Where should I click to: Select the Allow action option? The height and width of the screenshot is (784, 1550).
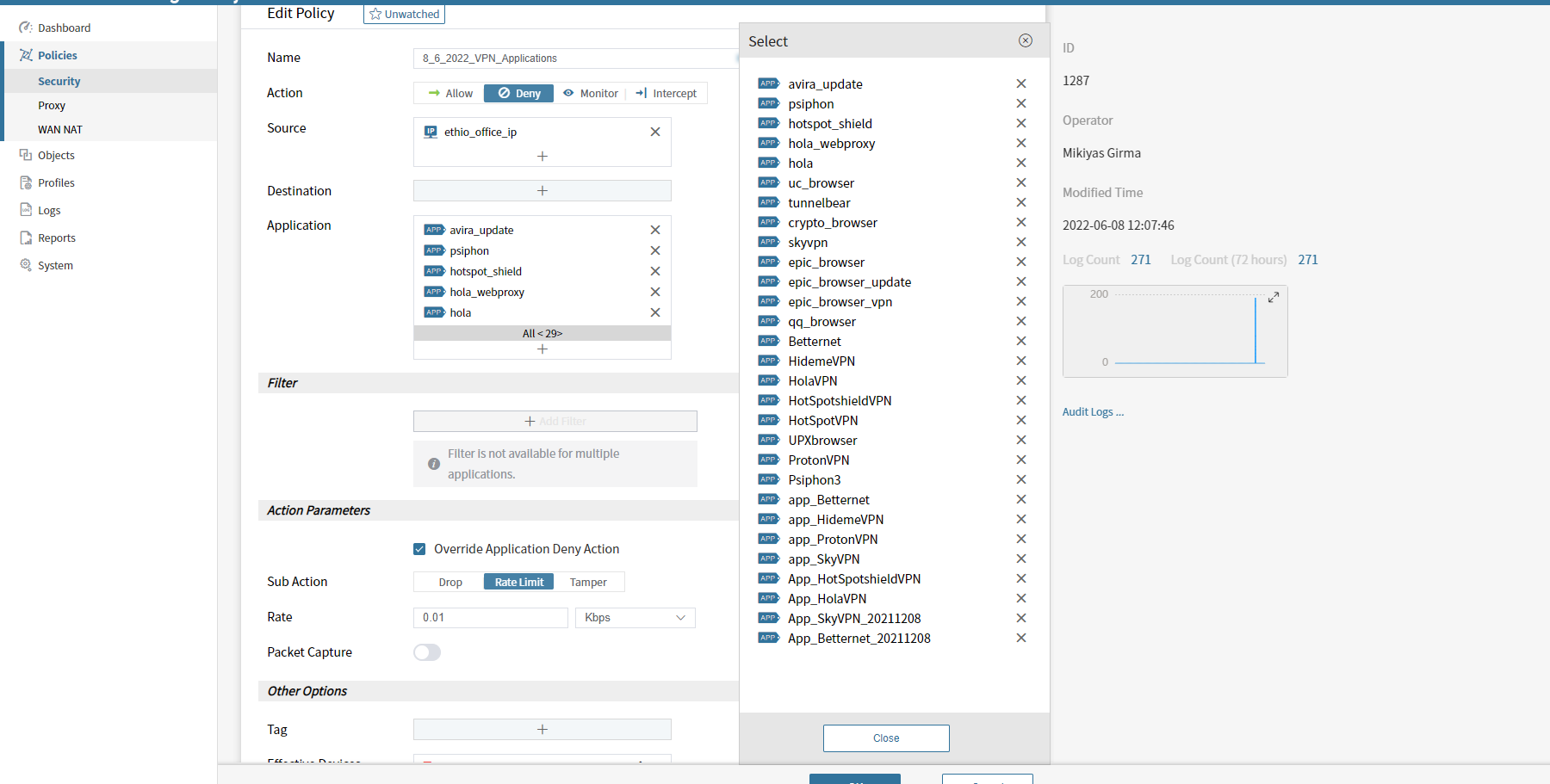pyautogui.click(x=449, y=94)
